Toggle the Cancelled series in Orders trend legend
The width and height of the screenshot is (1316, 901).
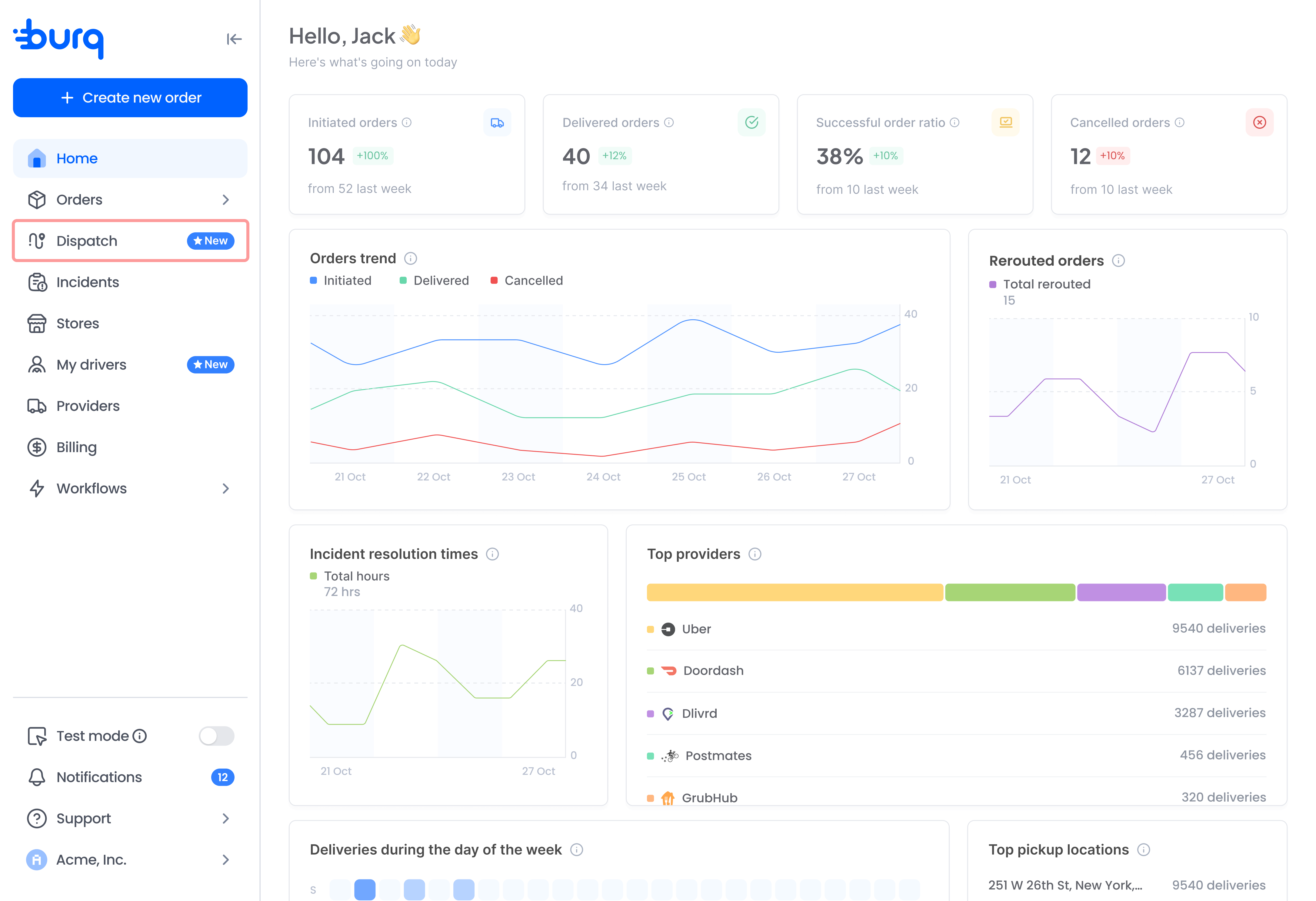tap(527, 281)
